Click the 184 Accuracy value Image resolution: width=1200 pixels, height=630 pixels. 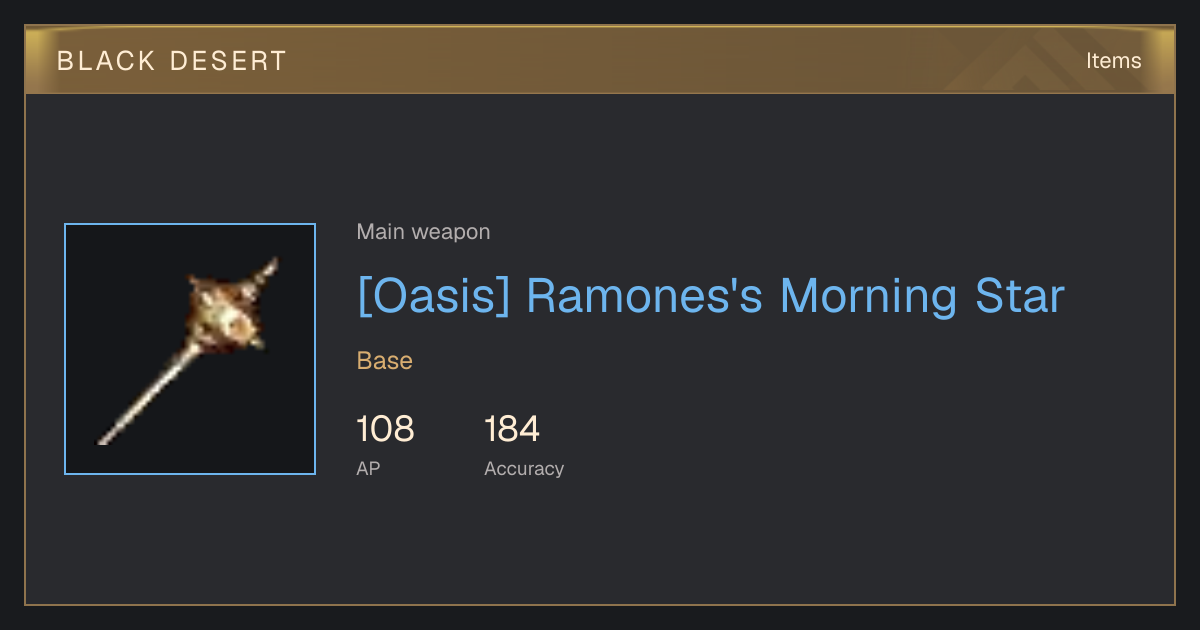click(x=512, y=430)
